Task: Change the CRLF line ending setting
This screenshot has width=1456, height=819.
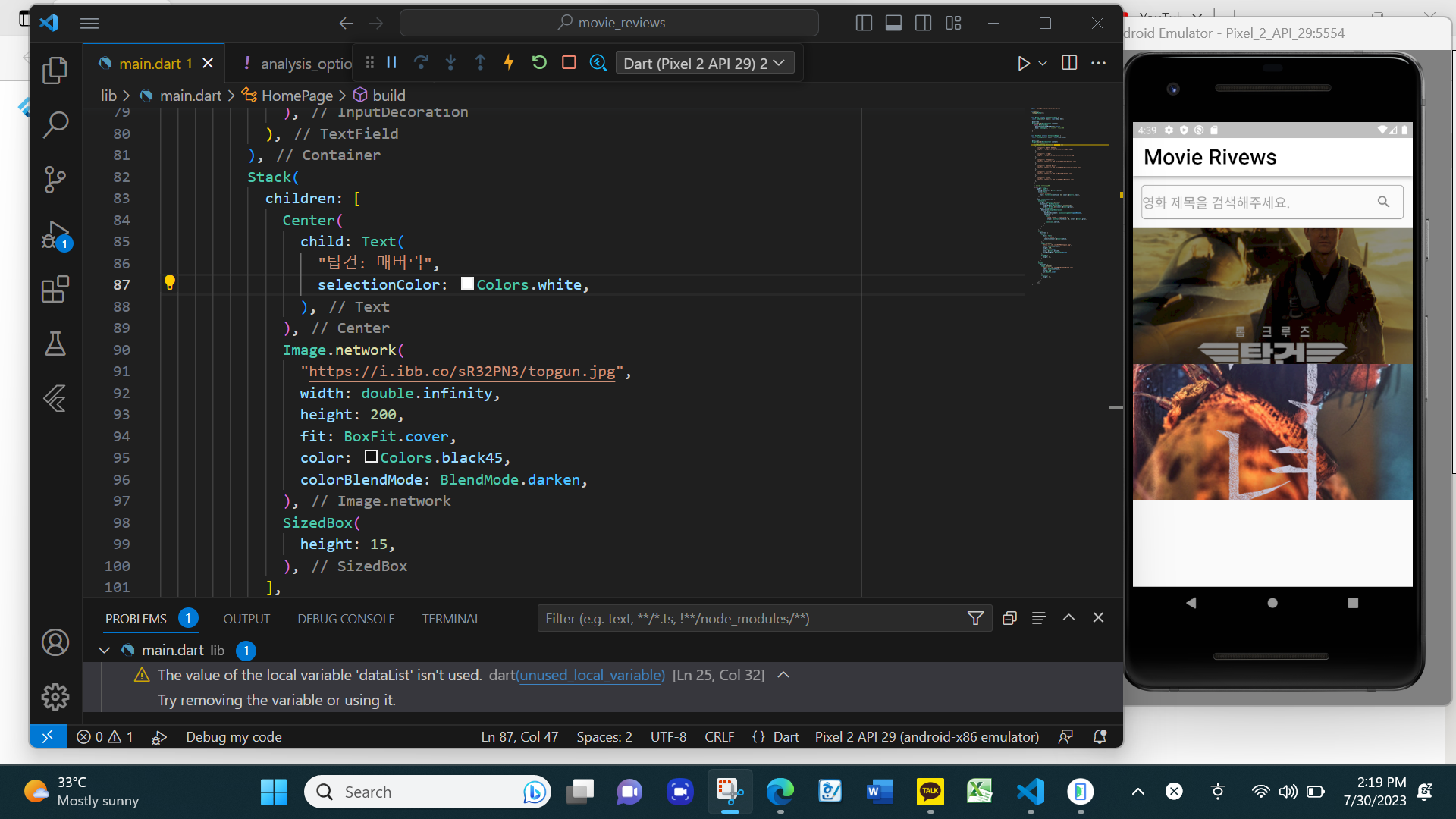Action: (719, 736)
